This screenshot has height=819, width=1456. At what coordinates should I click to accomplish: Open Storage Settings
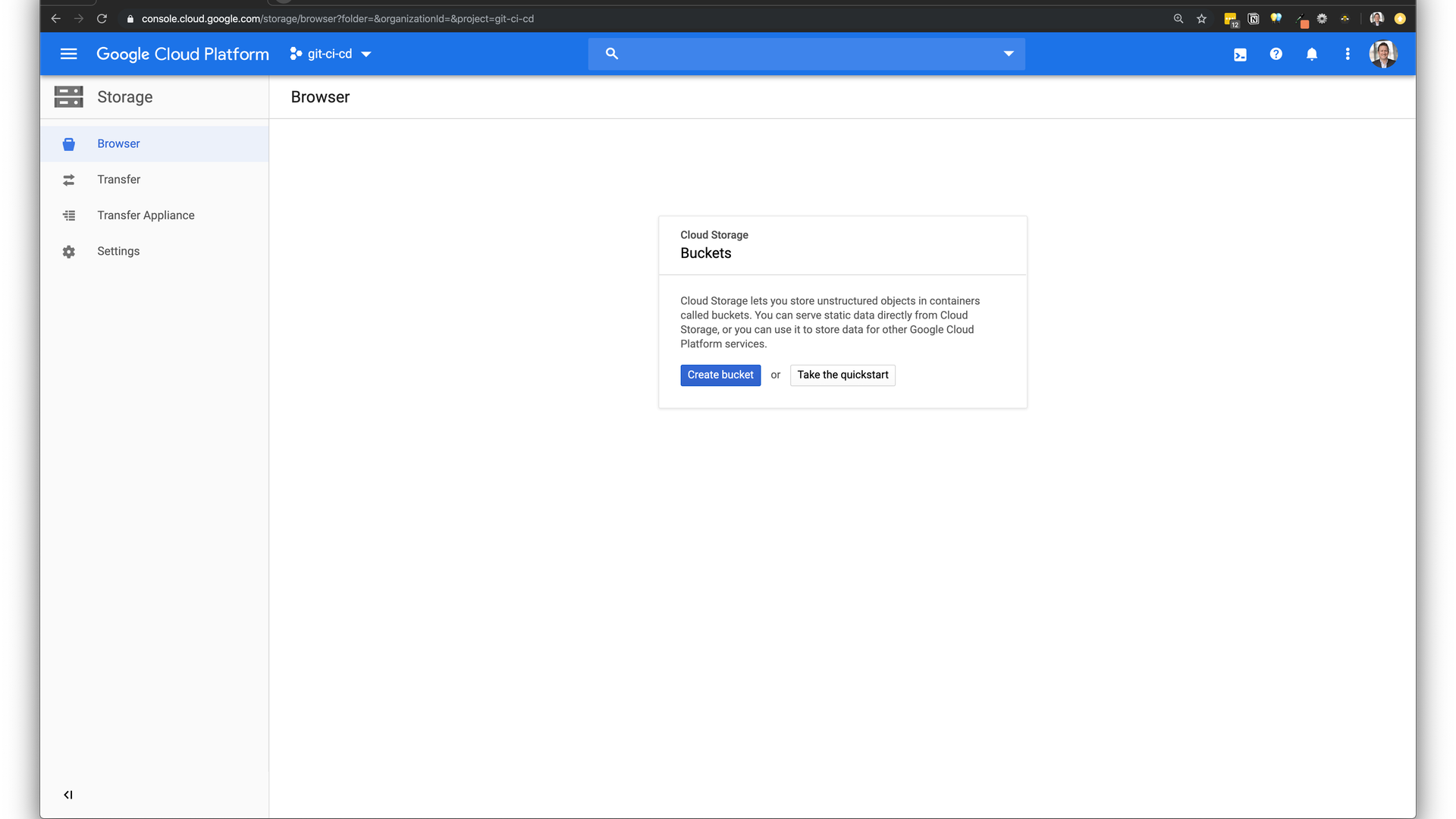click(x=118, y=252)
